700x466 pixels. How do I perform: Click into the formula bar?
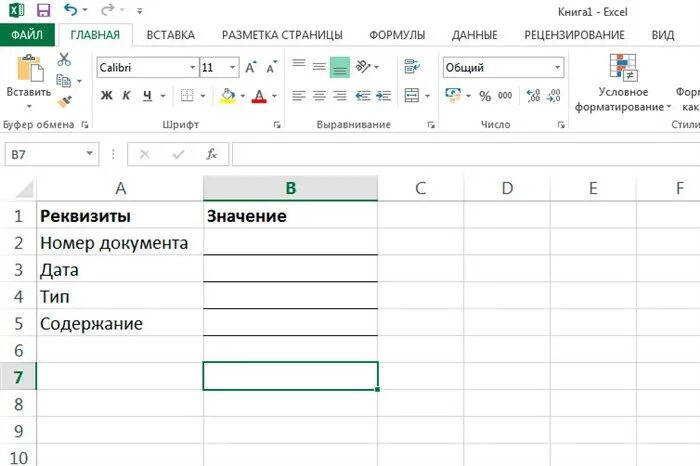click(x=466, y=154)
